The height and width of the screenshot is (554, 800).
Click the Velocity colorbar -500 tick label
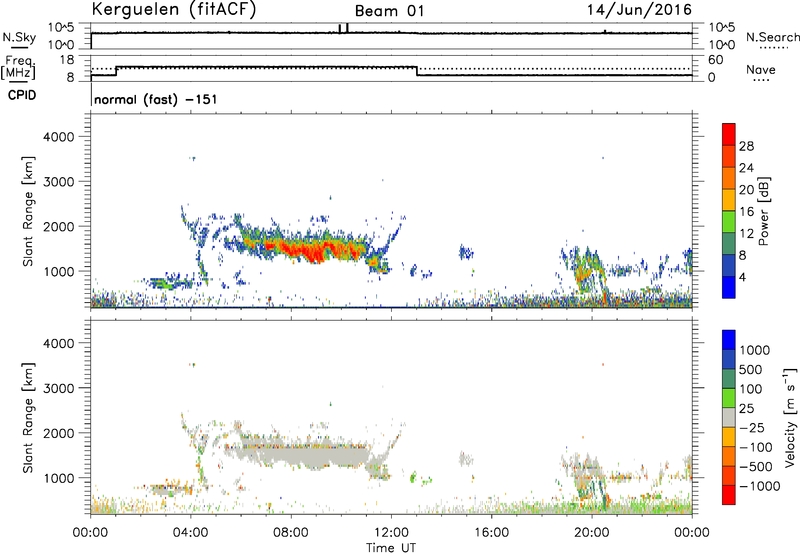(x=755, y=466)
